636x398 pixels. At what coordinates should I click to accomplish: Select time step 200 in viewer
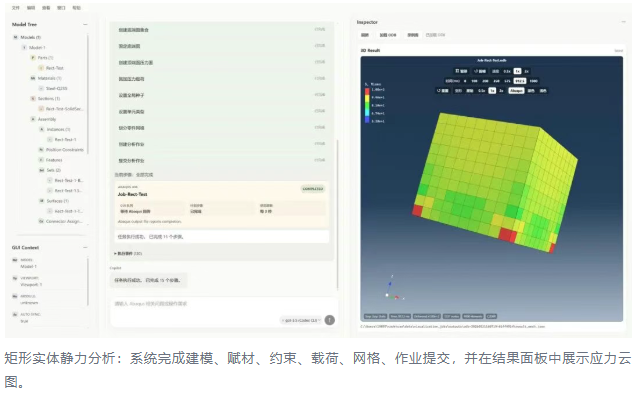point(485,81)
